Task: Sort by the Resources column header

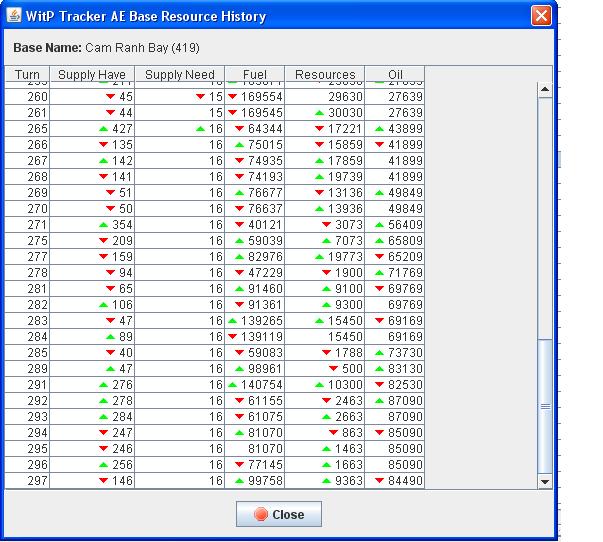Action: click(x=325, y=74)
